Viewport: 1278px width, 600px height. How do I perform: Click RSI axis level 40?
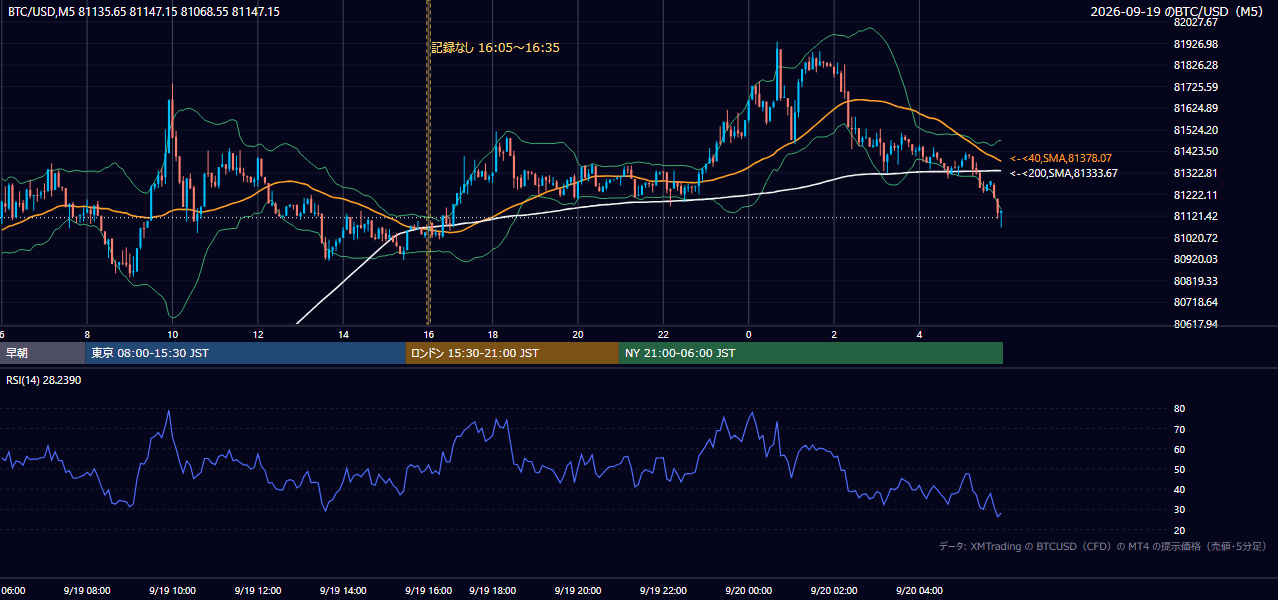pos(1179,489)
